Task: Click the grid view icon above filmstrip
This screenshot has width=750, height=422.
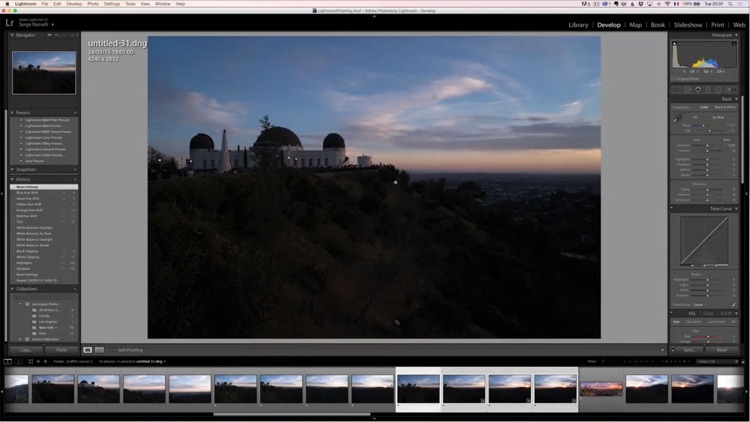Action: [30, 361]
